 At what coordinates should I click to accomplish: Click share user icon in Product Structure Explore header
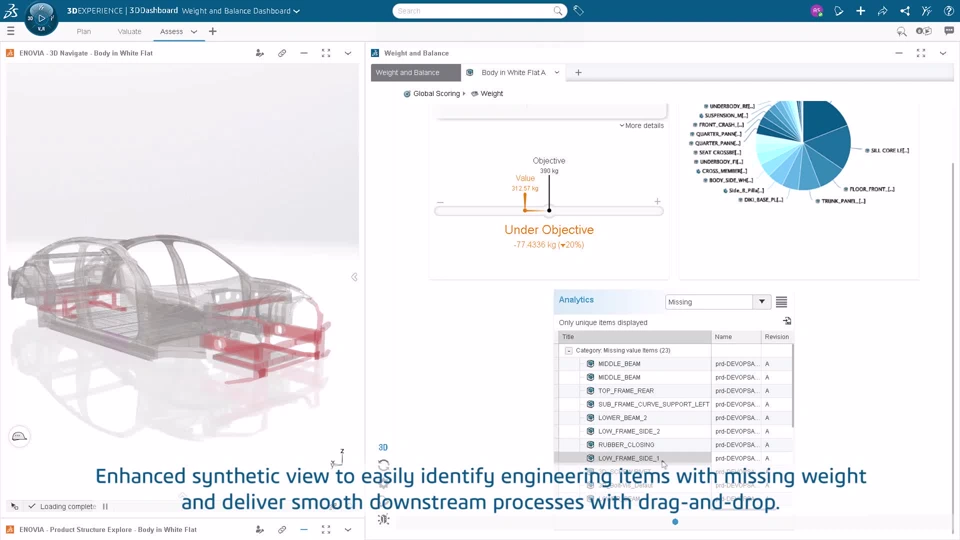pos(260,530)
